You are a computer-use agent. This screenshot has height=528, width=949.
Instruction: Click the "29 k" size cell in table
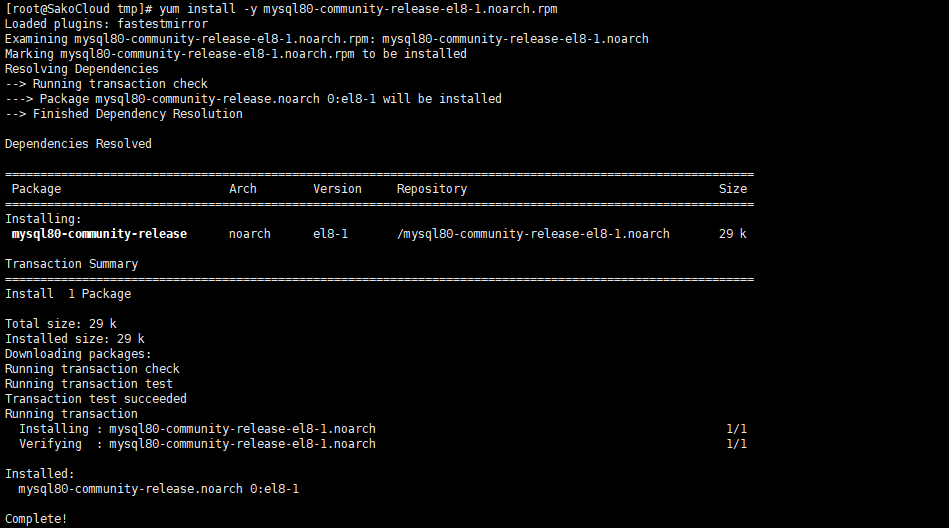coord(733,234)
